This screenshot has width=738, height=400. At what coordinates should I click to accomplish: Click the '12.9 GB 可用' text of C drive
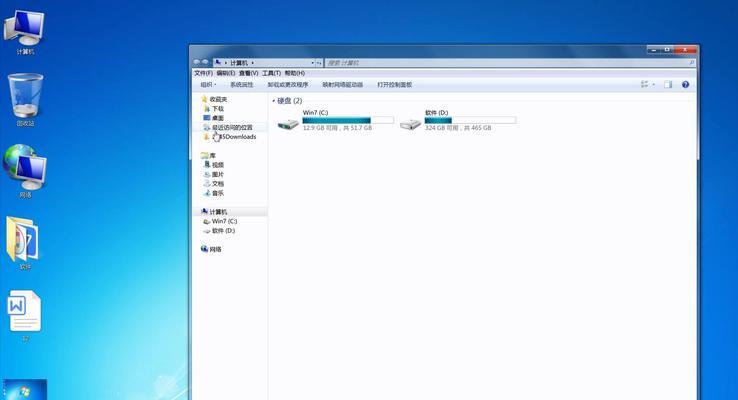[321, 128]
